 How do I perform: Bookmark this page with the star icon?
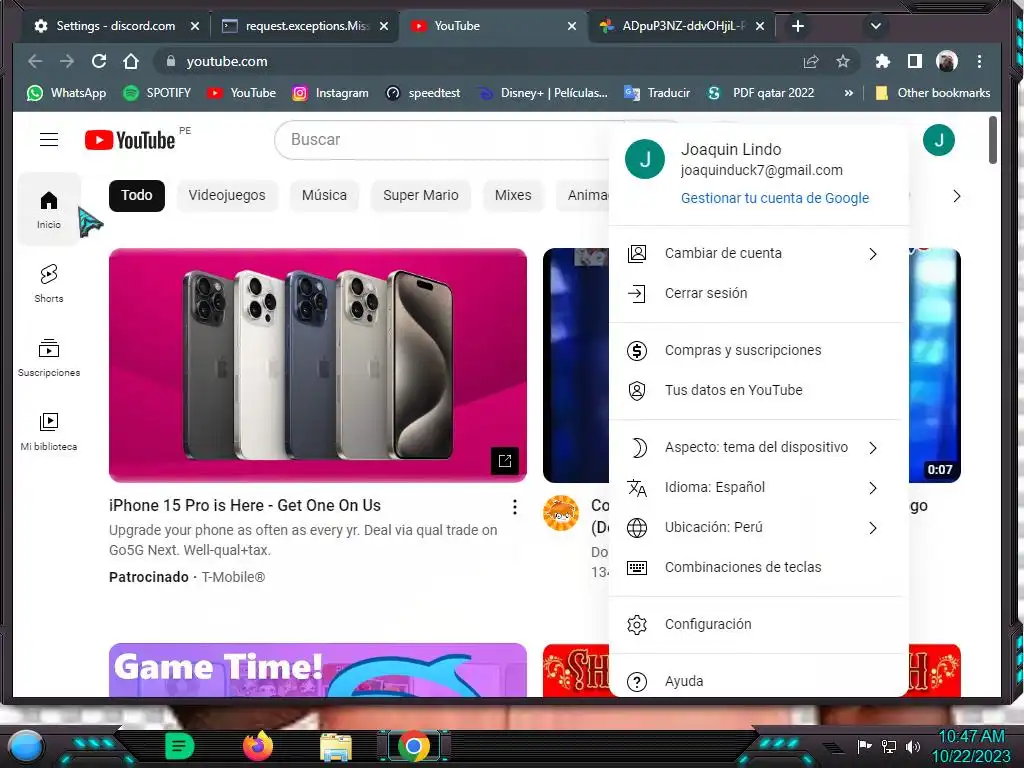tap(842, 61)
